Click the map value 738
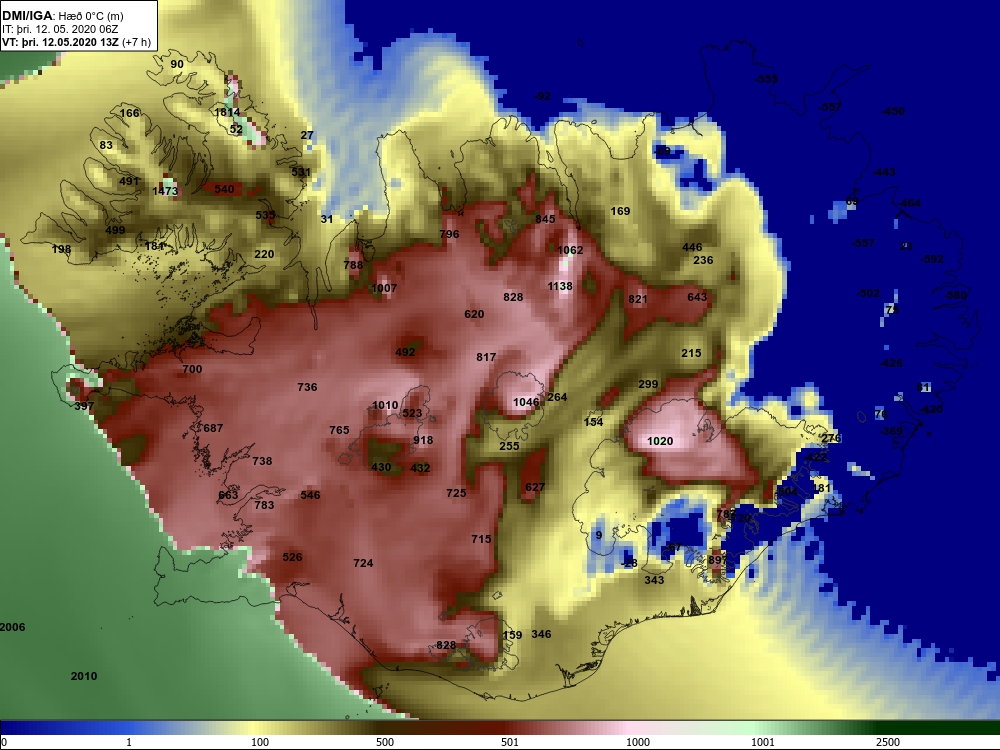This screenshot has height=750, width=1000. click(x=262, y=460)
